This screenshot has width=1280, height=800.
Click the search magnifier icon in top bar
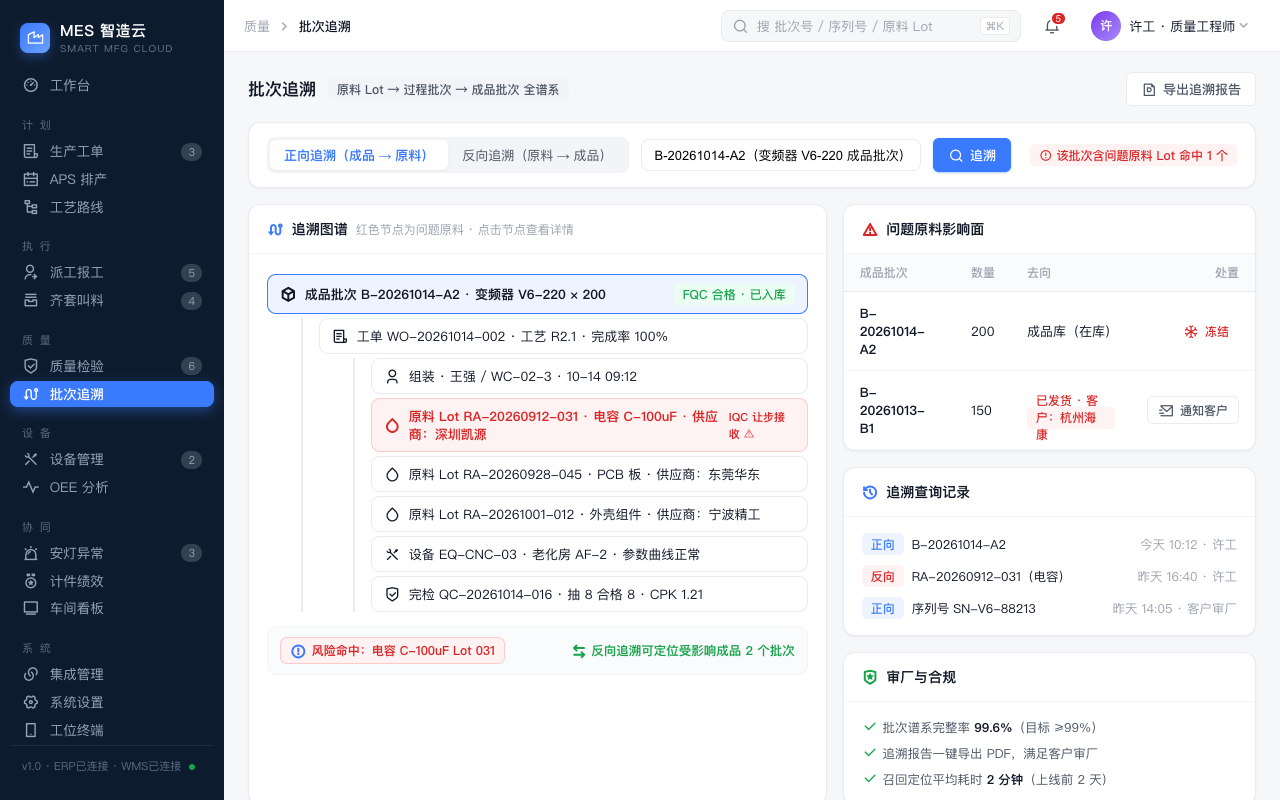click(741, 26)
